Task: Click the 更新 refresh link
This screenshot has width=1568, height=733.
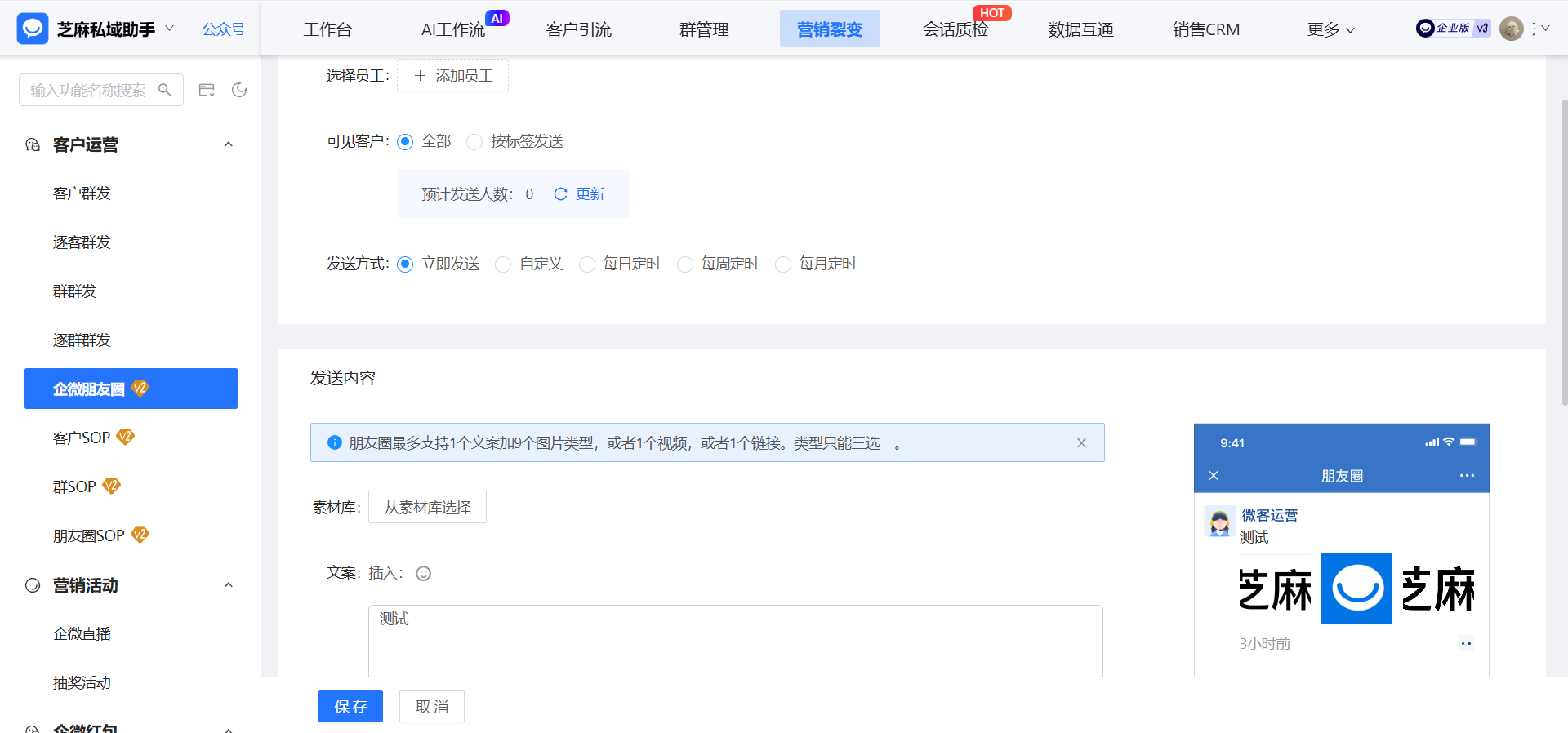Action: [x=580, y=194]
